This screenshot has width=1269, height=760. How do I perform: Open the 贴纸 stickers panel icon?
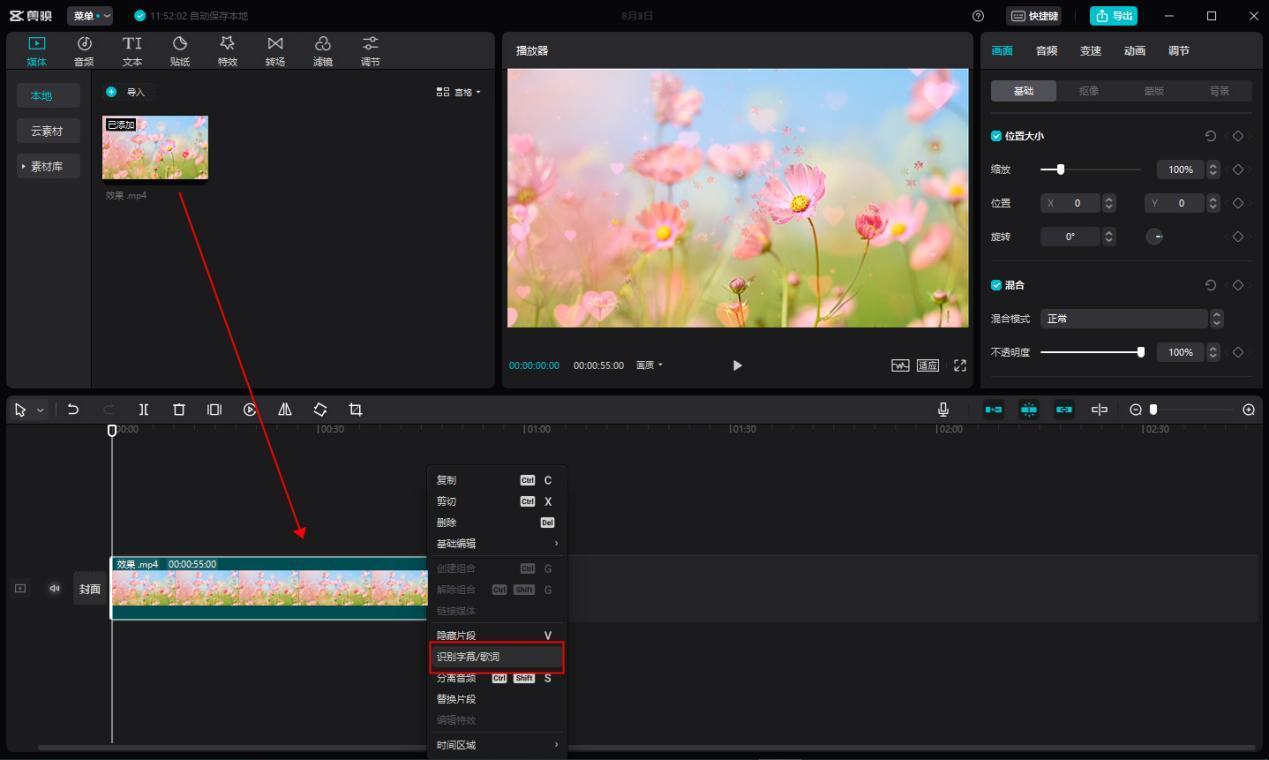(180, 50)
